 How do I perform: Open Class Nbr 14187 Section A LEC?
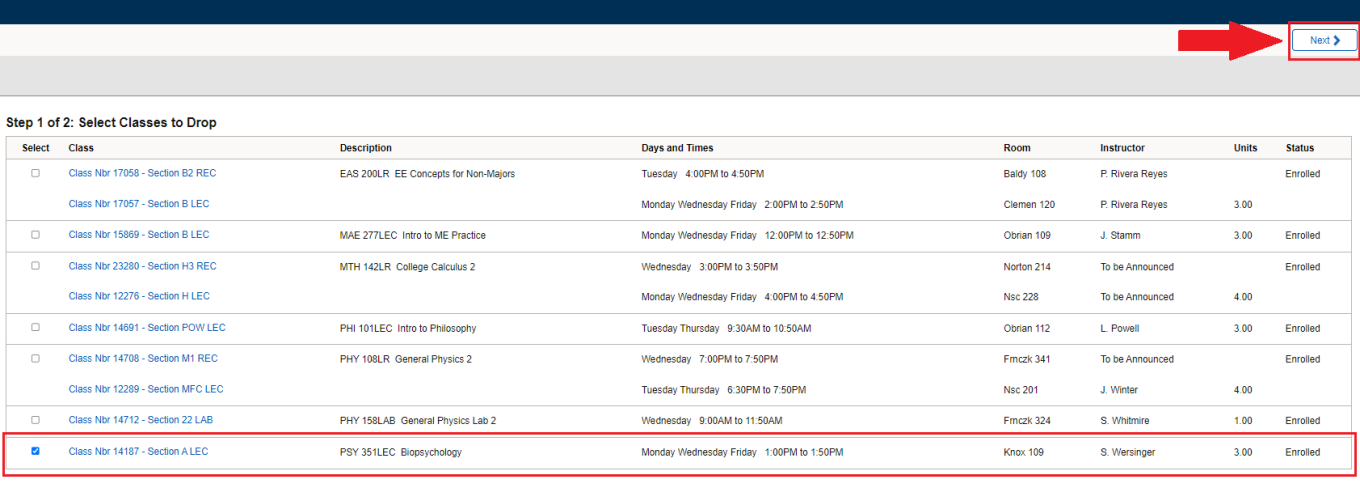coord(138,451)
